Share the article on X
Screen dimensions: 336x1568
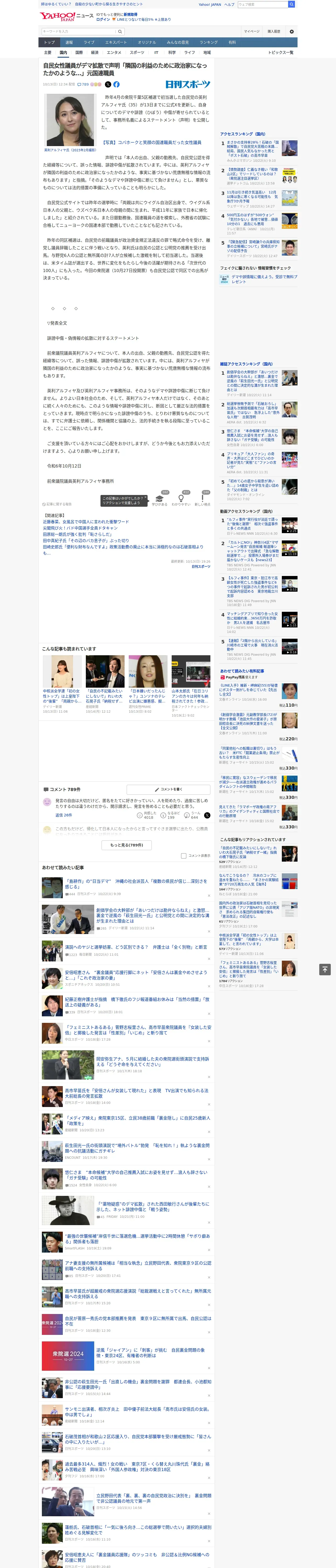coord(108,85)
